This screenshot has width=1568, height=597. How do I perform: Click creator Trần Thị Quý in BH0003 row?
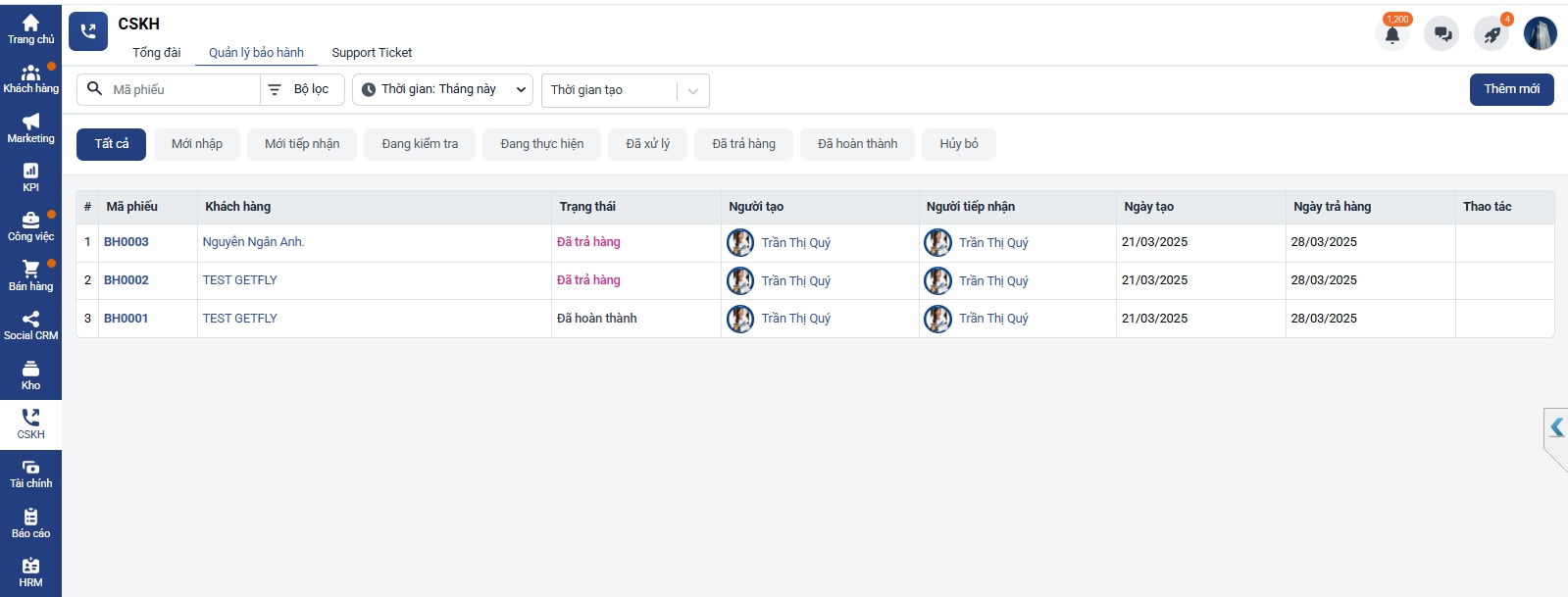click(x=796, y=243)
